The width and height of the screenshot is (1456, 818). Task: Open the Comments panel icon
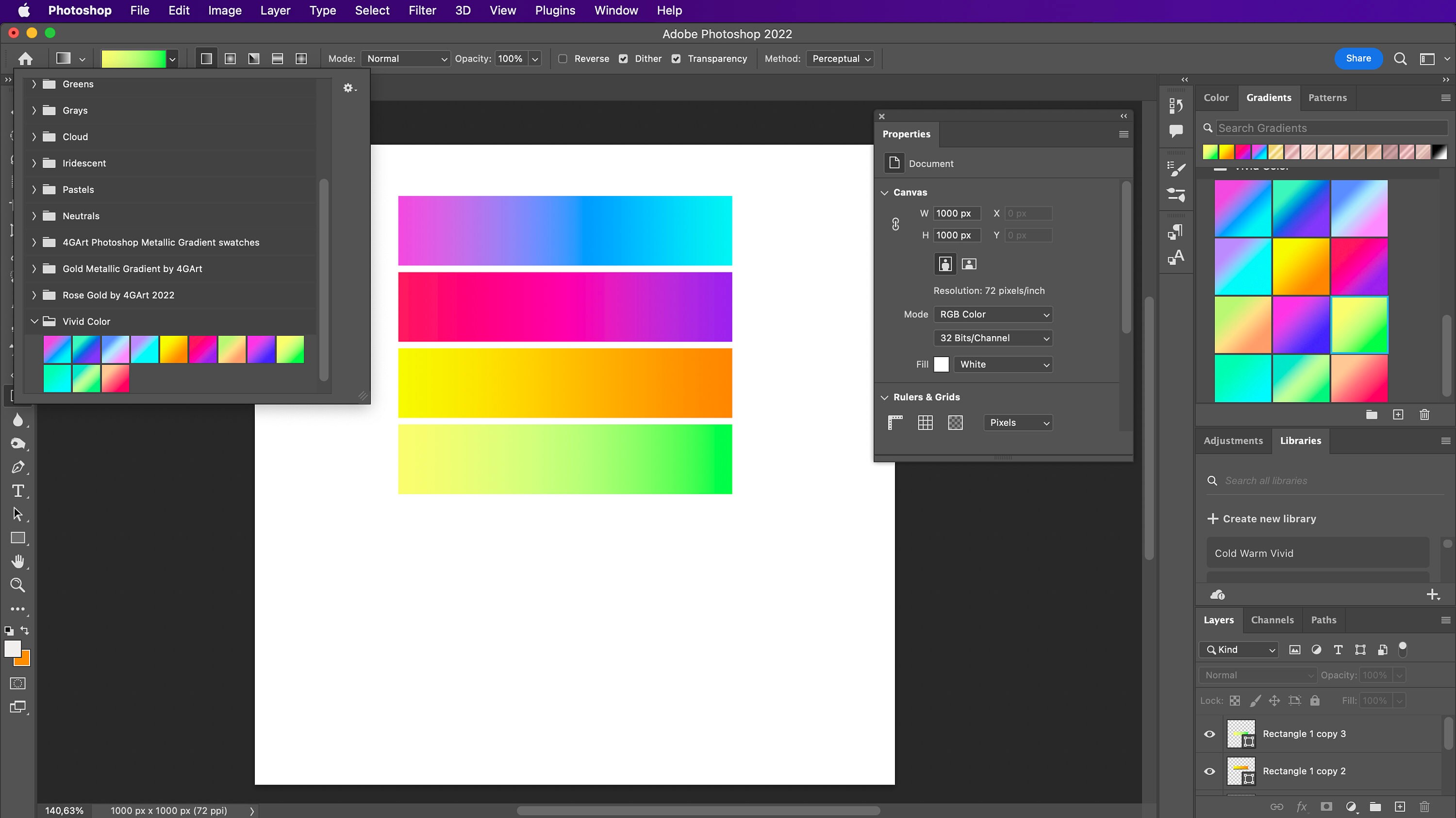pyautogui.click(x=1176, y=131)
